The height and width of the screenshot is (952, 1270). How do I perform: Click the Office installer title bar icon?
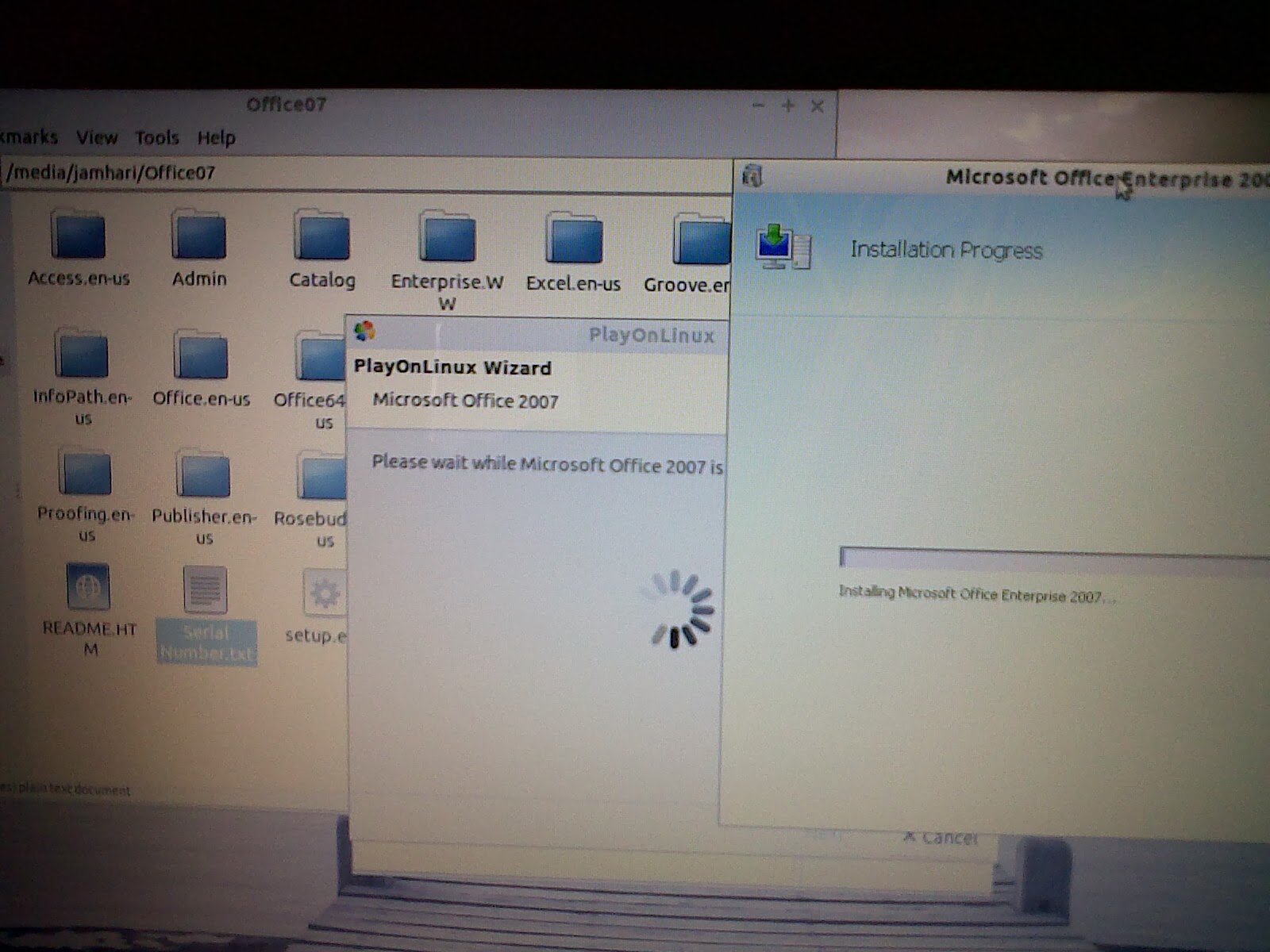tap(752, 175)
